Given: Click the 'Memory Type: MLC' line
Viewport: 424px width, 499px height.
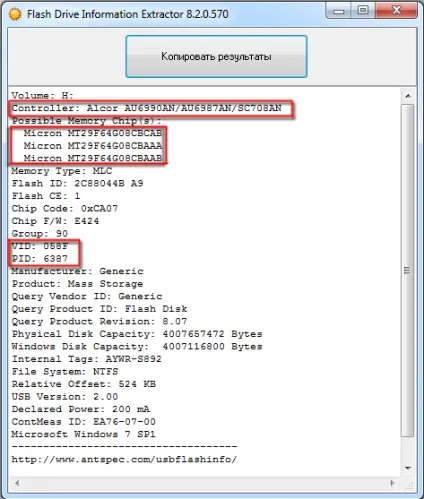Looking at the screenshot, I should (62, 171).
